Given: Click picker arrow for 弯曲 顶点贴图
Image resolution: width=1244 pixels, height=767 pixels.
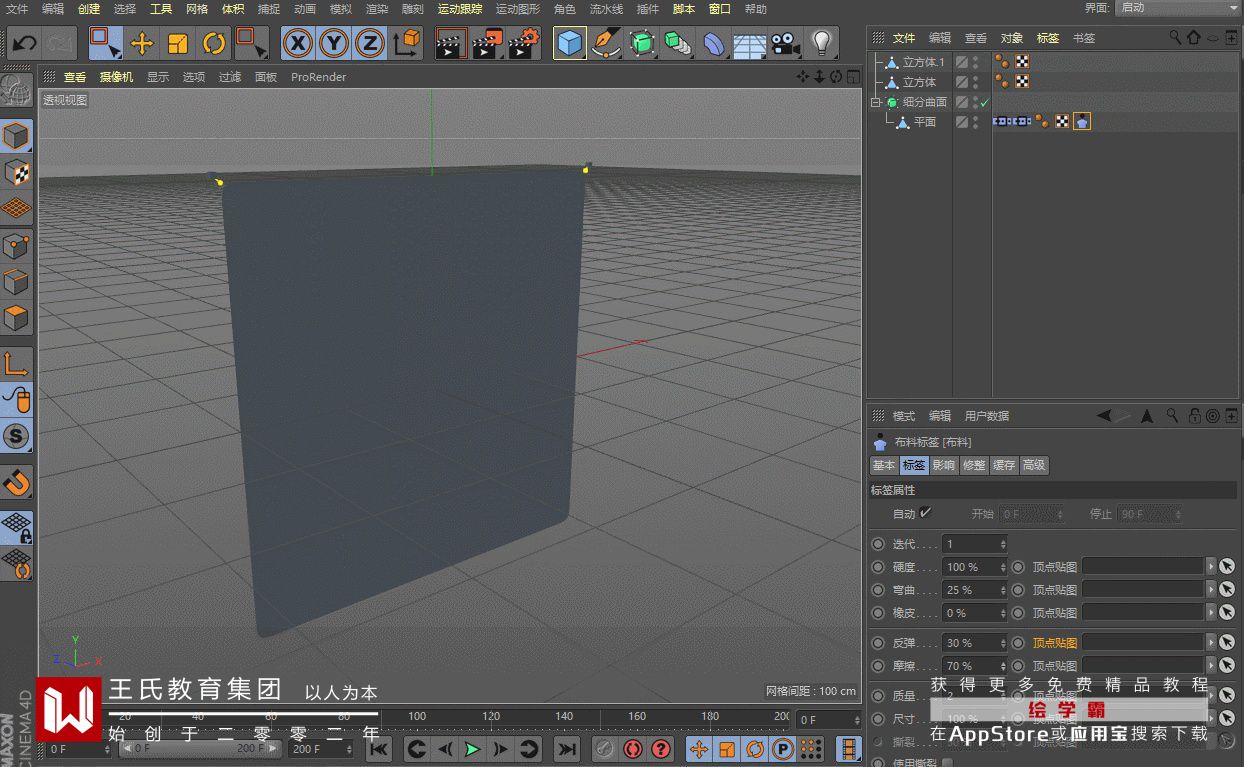Looking at the screenshot, I should tap(1227, 590).
